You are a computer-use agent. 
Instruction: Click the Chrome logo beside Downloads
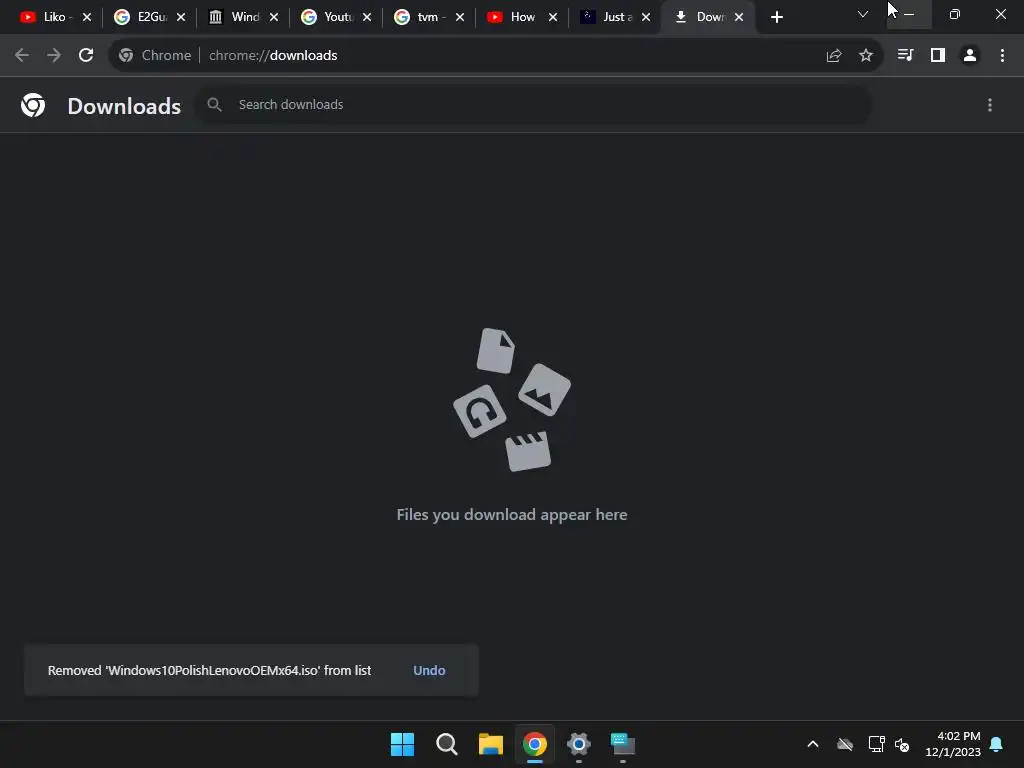[x=33, y=105]
